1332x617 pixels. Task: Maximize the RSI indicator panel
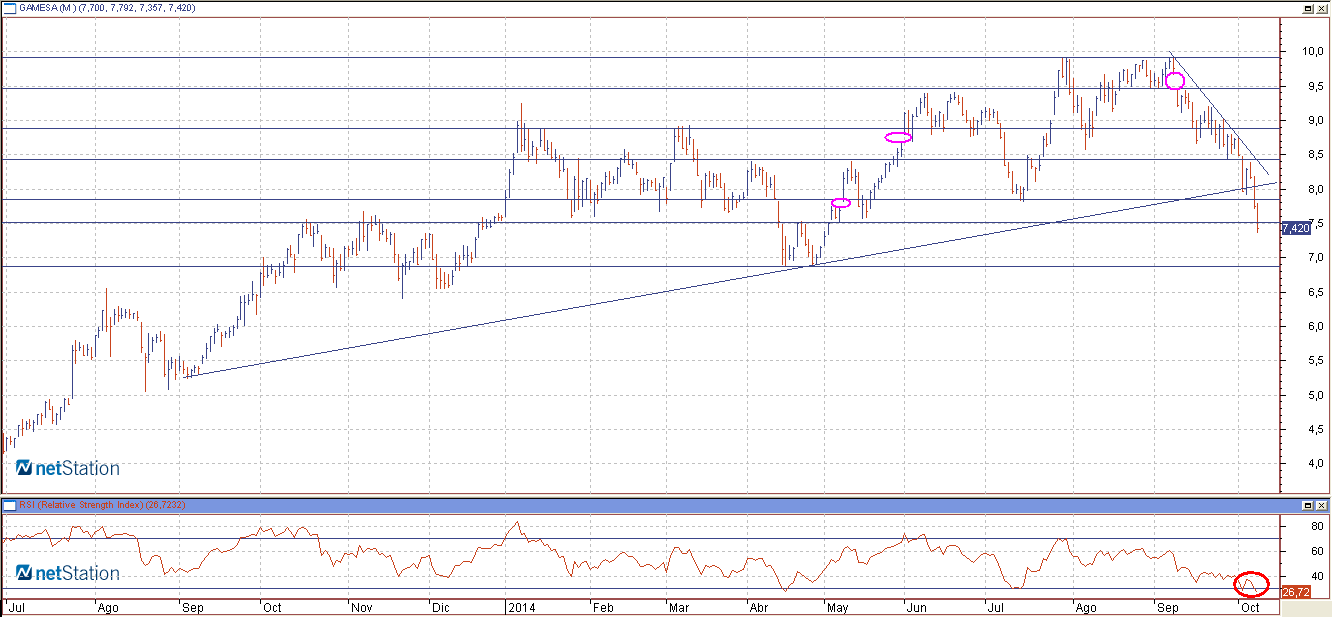pos(1308,505)
